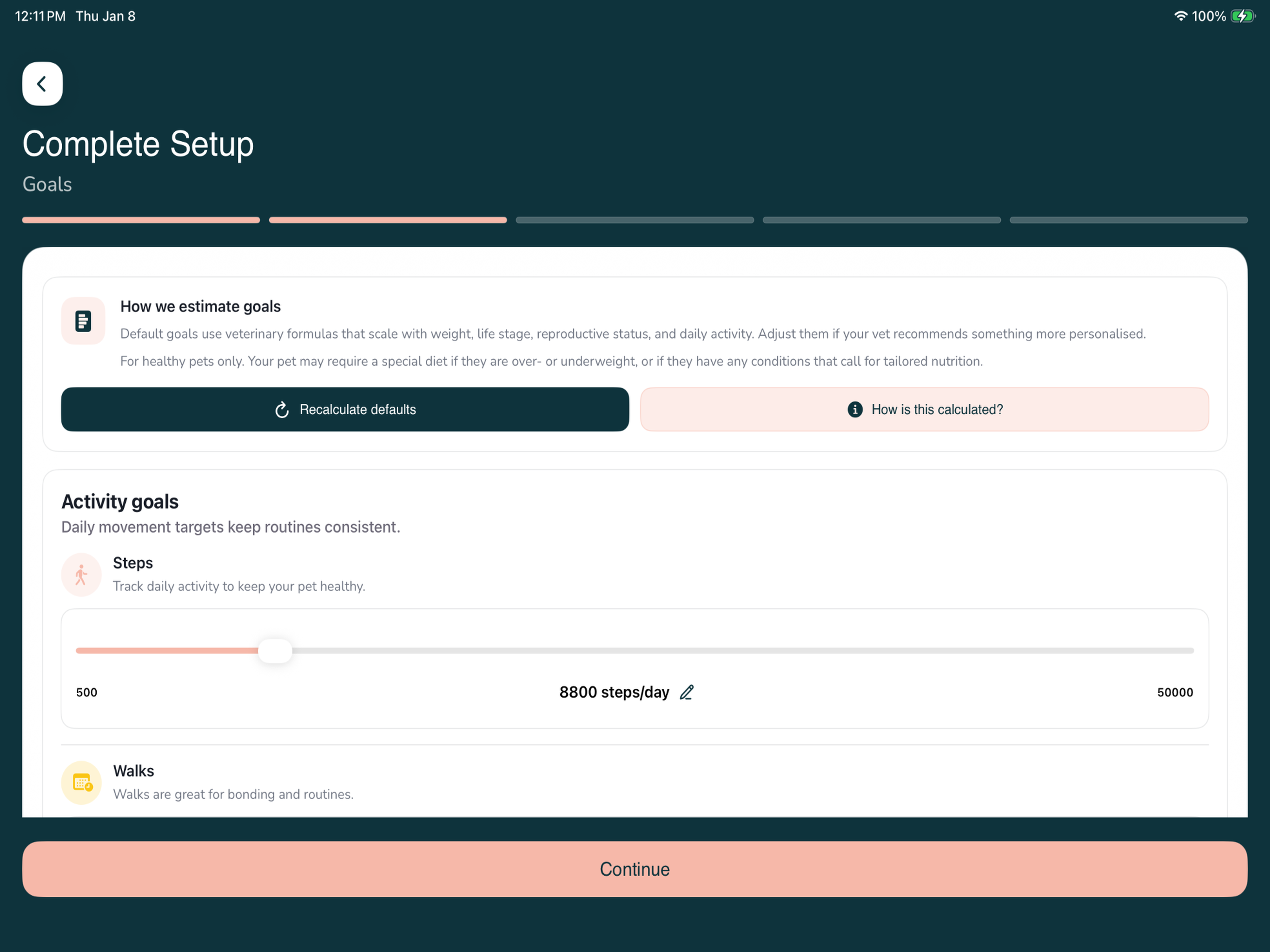Tap the 100% battery percentage

click(x=1209, y=16)
